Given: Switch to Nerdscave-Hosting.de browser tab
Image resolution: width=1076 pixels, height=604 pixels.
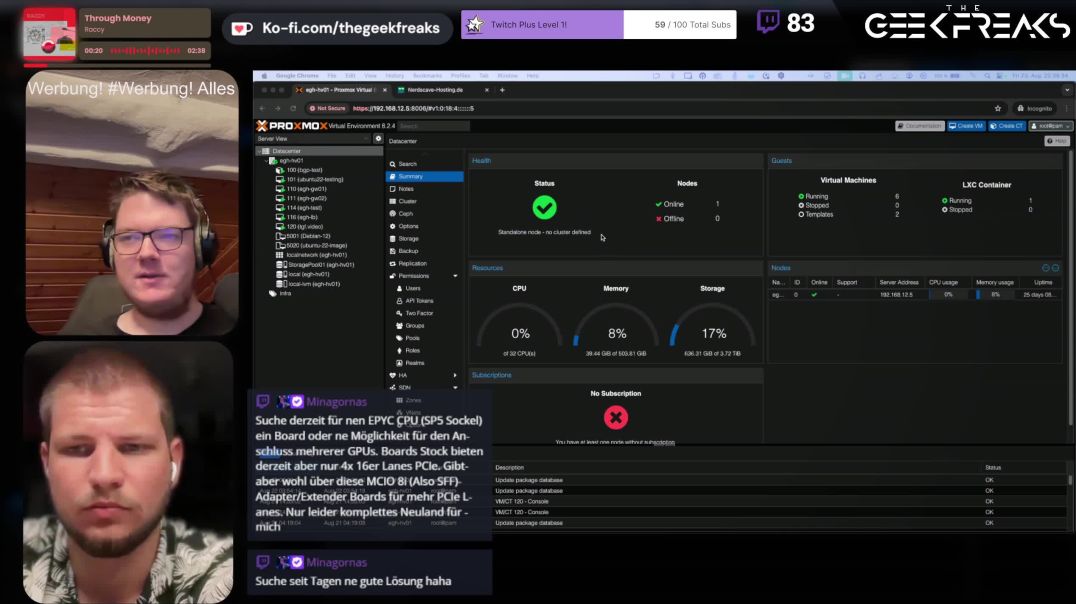Looking at the screenshot, I should (436, 90).
